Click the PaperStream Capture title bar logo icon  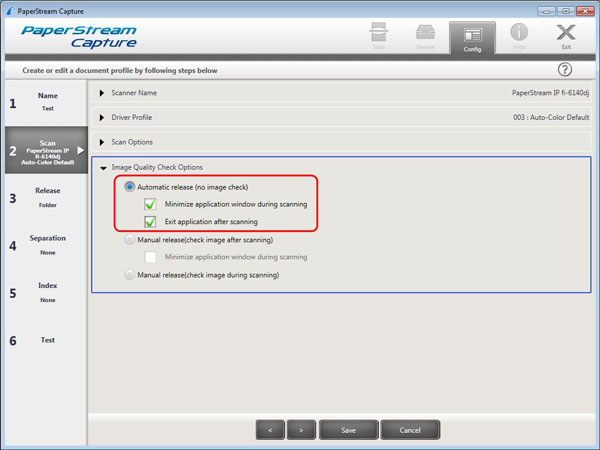[11, 11]
